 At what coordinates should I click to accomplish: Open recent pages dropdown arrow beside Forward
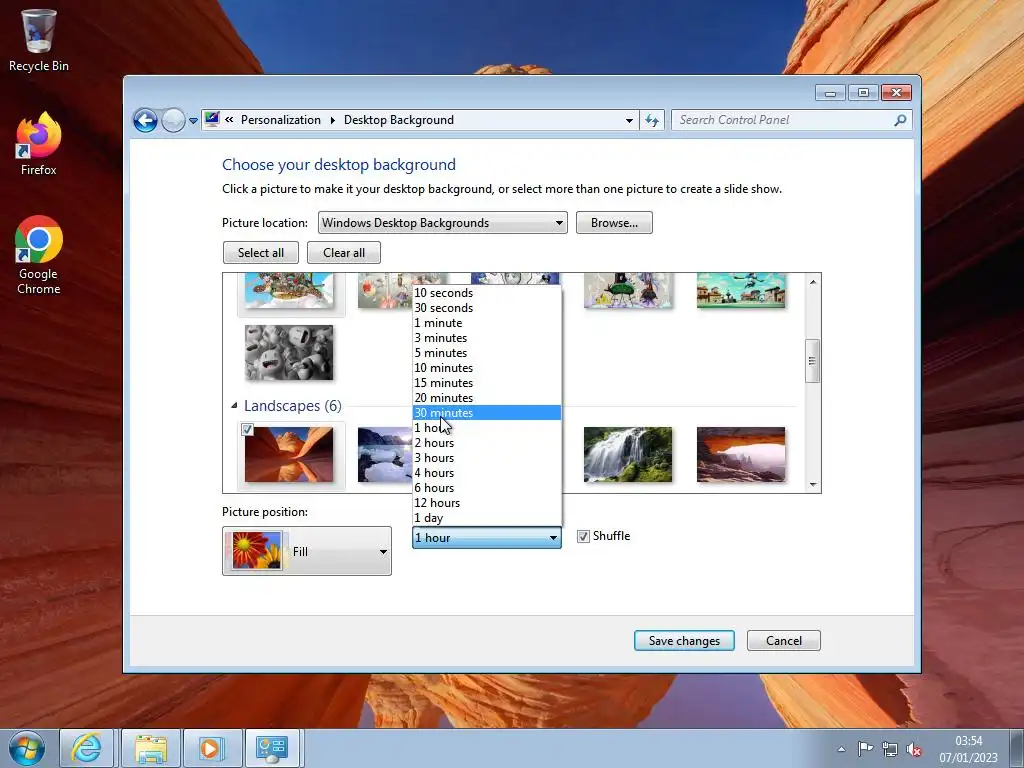pyautogui.click(x=193, y=121)
